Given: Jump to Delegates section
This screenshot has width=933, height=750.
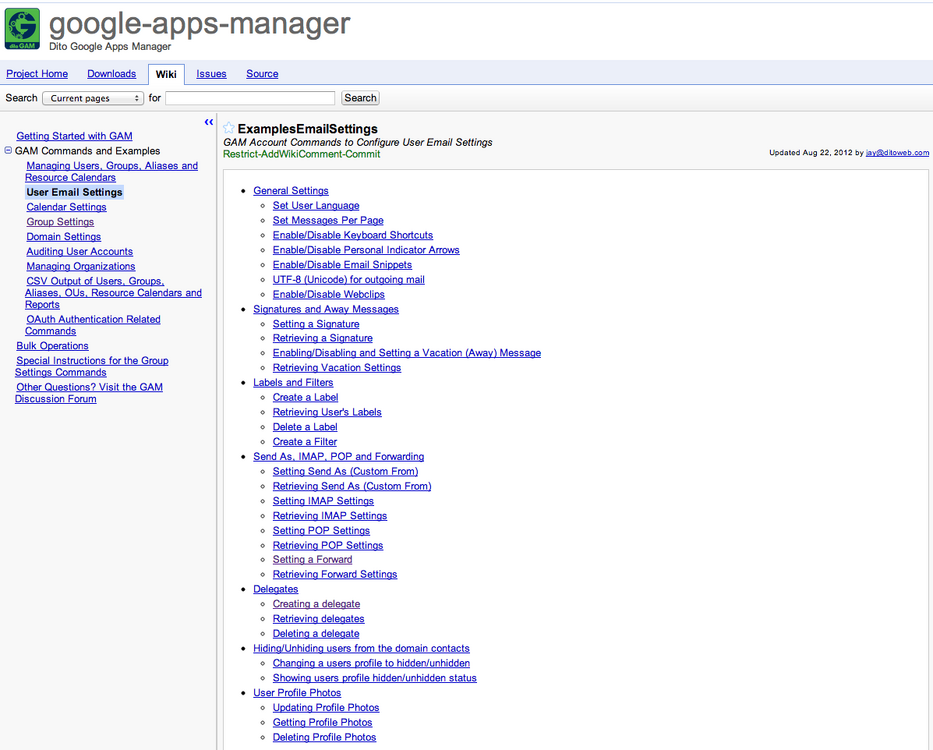Looking at the screenshot, I should [275, 589].
